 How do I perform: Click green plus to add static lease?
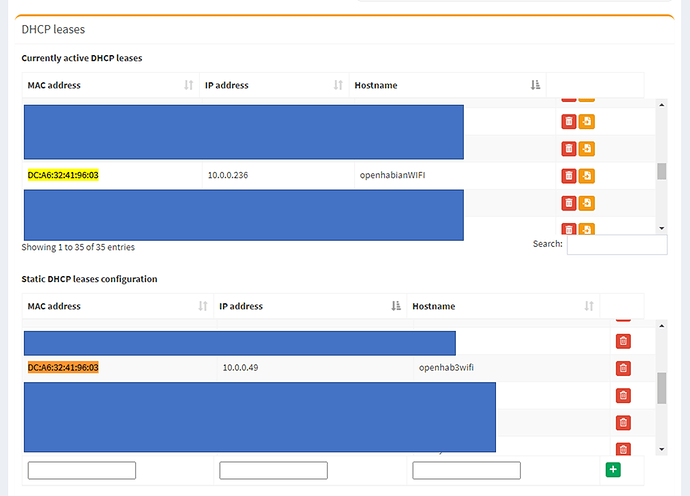(x=612, y=469)
